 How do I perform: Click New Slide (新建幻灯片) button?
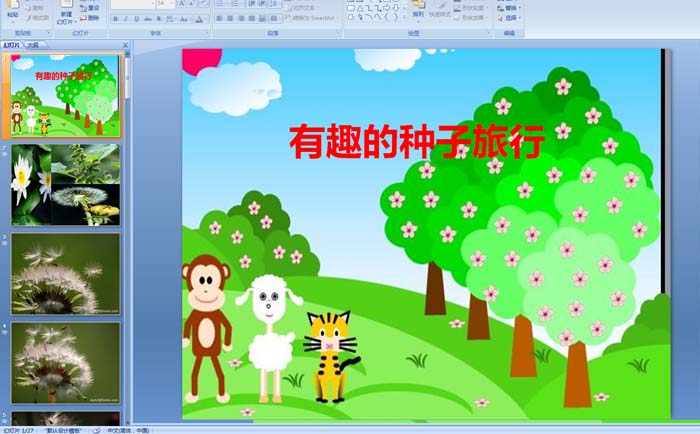(x=66, y=12)
